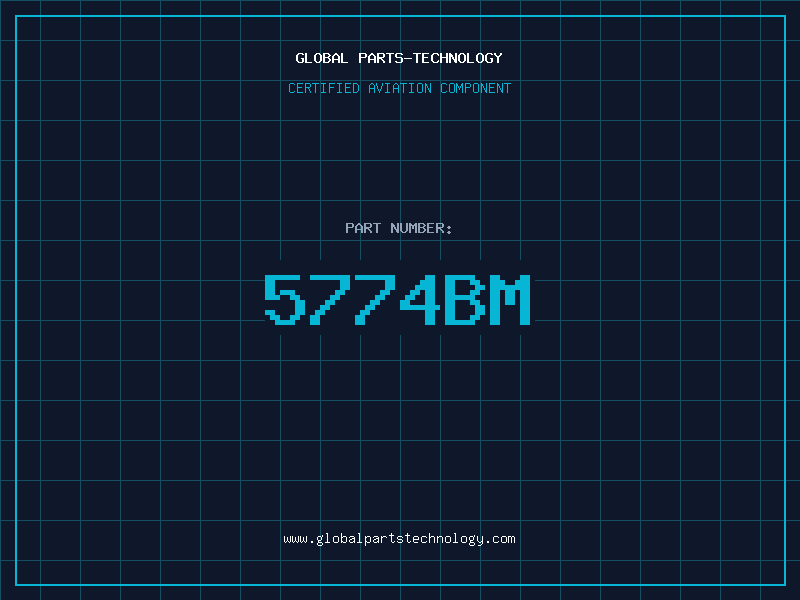
Task: Click the 'GLOBAL PARTS-TECHNOLOGY' title text
Action: [x=399, y=58]
